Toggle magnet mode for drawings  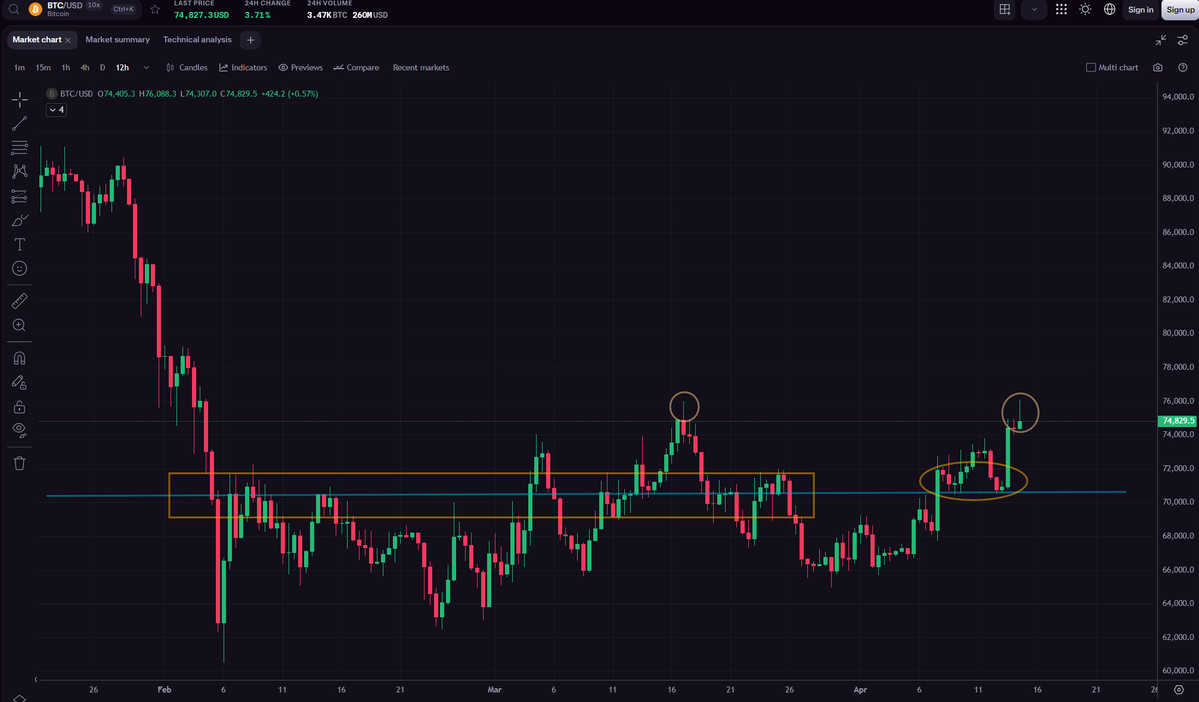coord(19,358)
